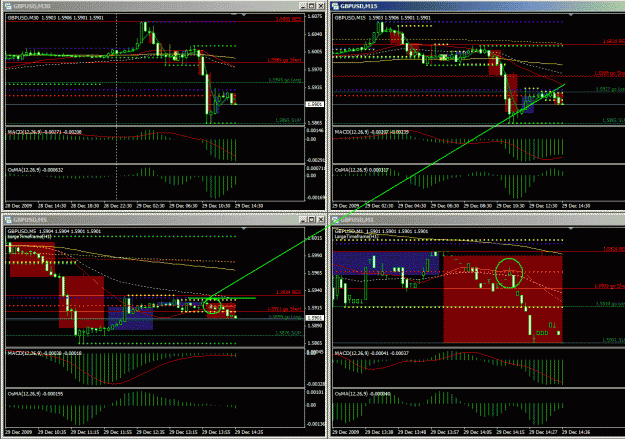
Task: Open the GBPUSD,M30 window's chart icon menu
Action: click(x=8, y=6)
